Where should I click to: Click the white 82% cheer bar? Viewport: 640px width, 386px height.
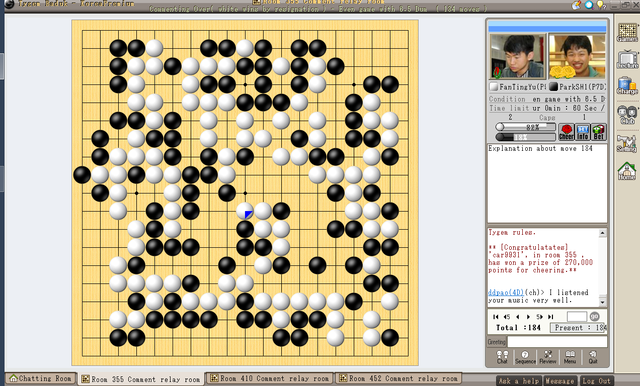pyautogui.click(x=525, y=127)
